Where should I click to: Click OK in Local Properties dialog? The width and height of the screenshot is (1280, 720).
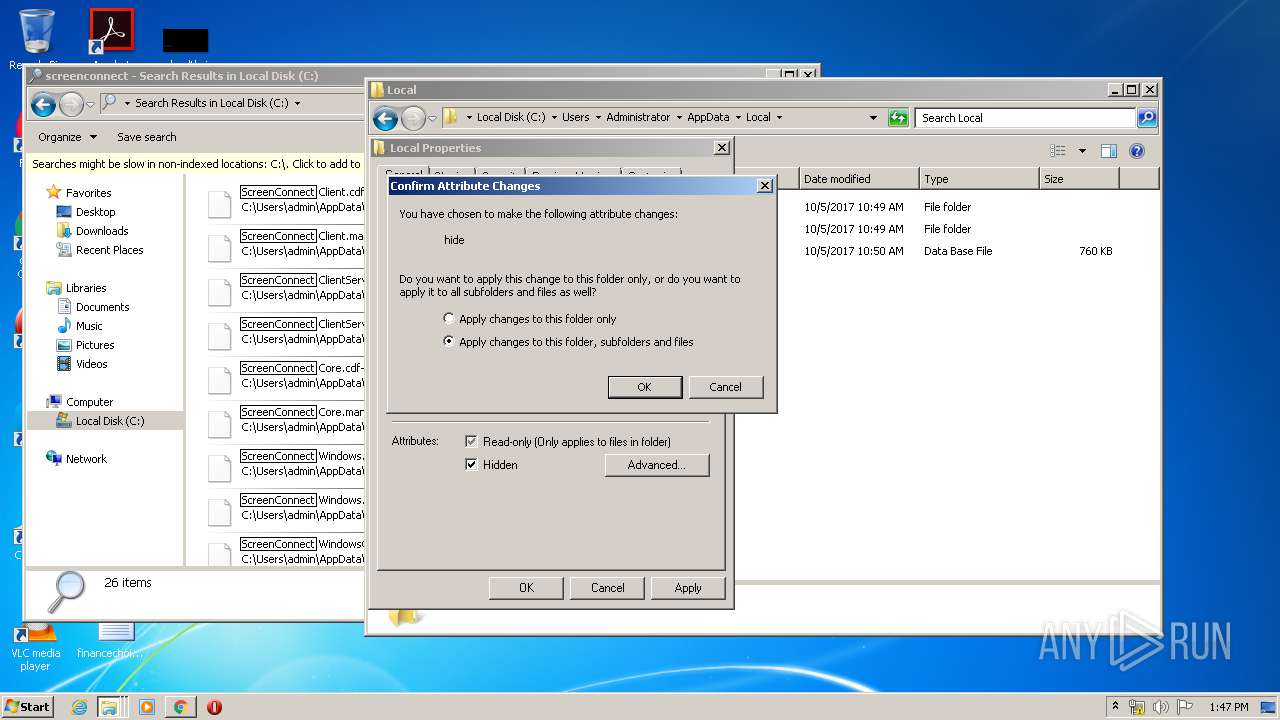[526, 588]
